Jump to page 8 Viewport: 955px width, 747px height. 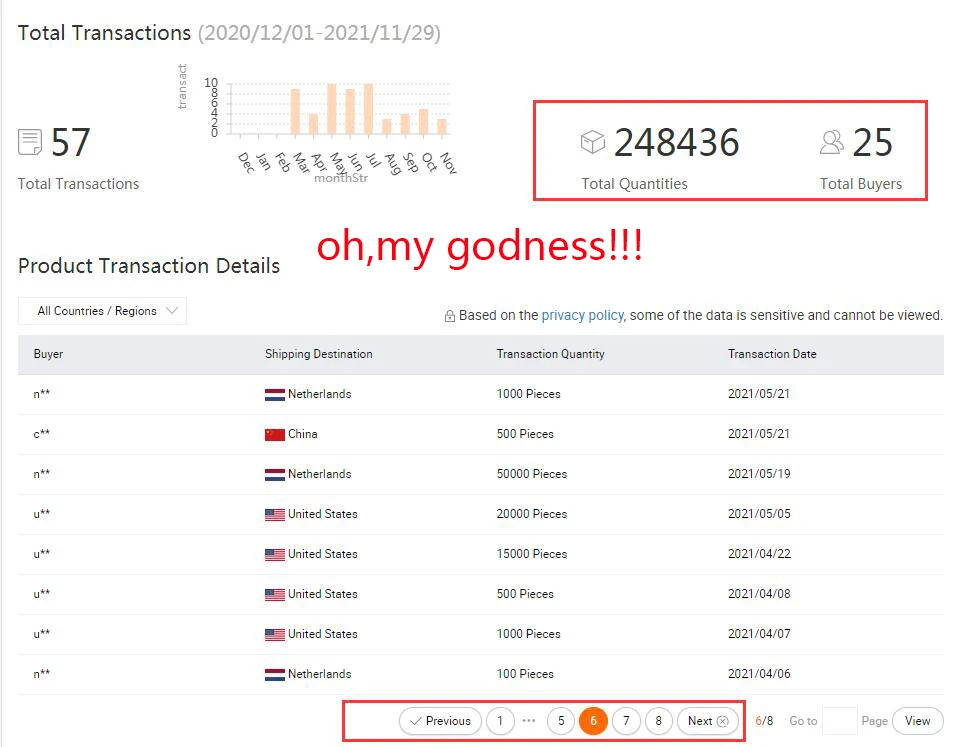tap(658, 721)
